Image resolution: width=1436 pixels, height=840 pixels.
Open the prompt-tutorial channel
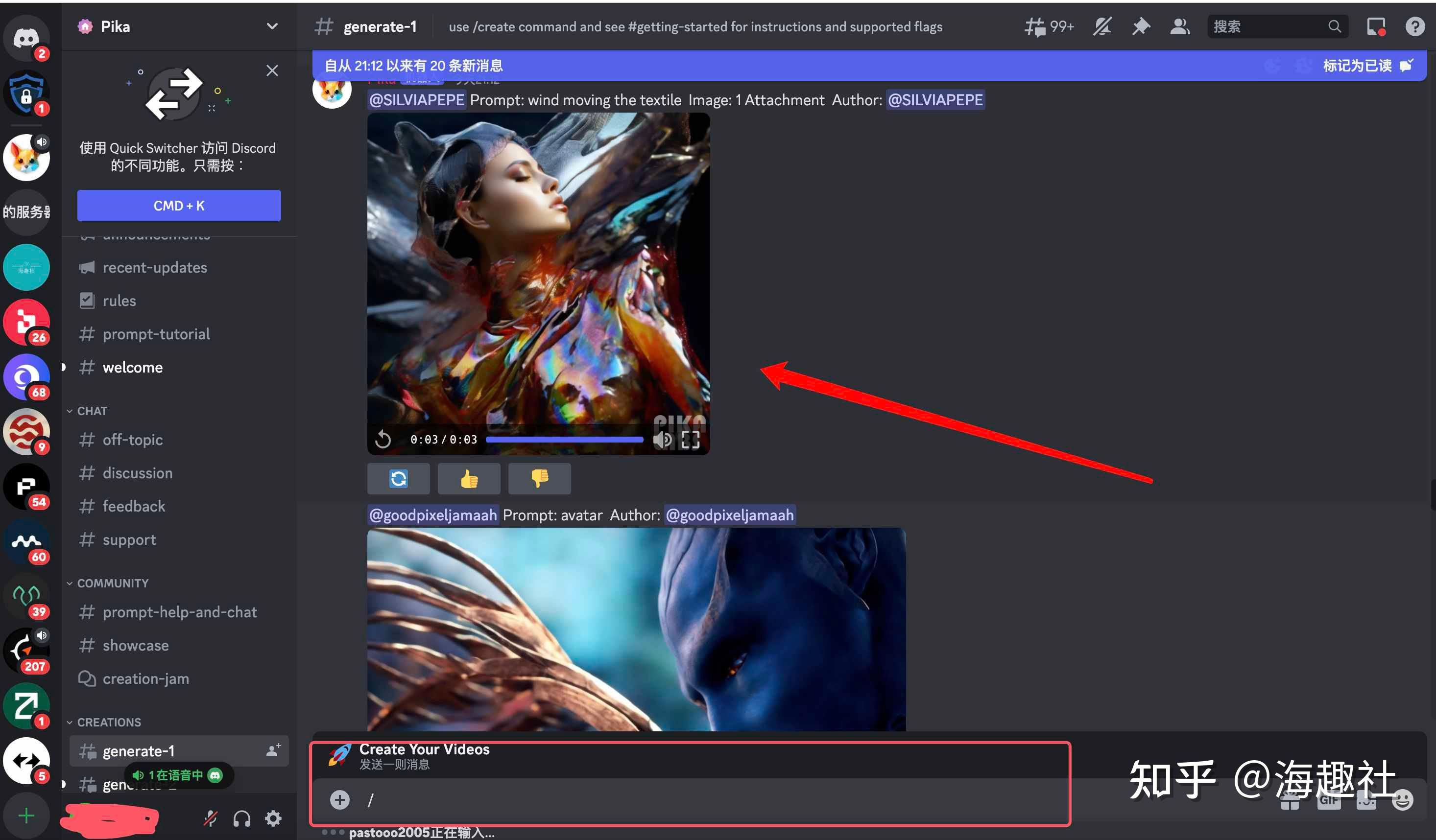pos(156,334)
